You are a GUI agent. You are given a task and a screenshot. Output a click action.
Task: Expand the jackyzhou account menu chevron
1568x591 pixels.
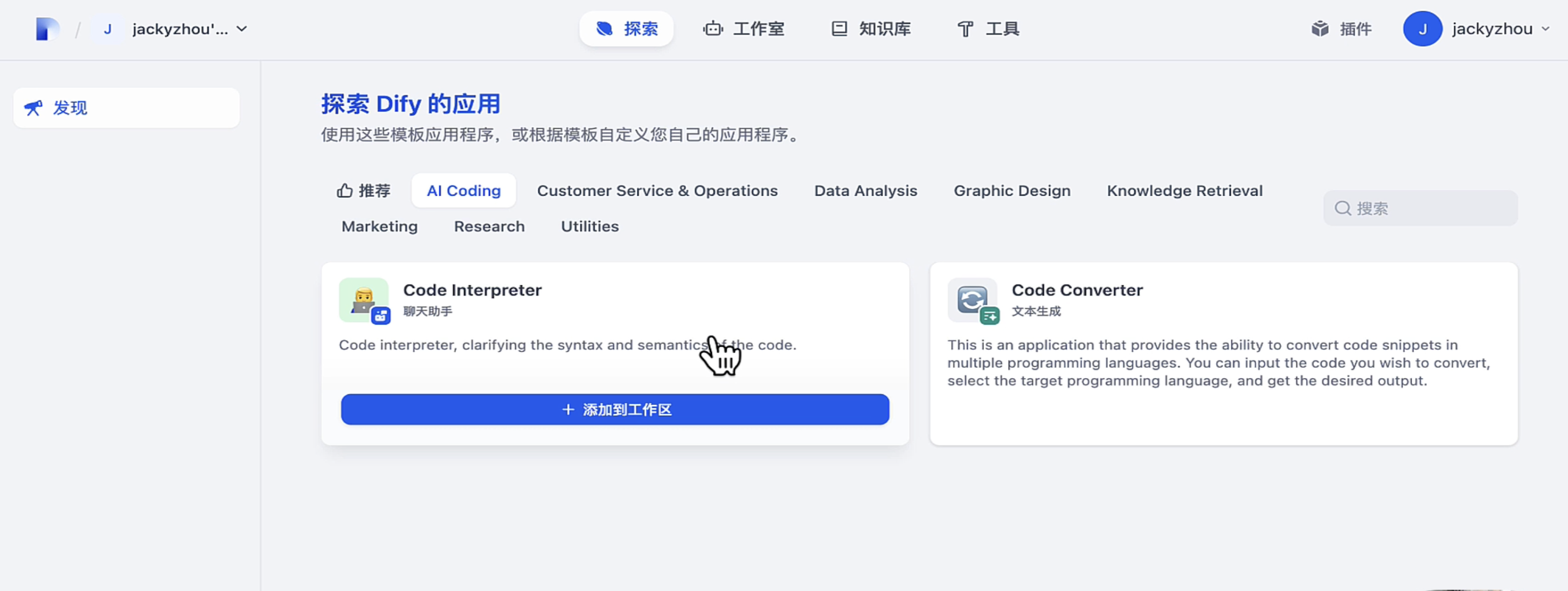click(x=1545, y=29)
